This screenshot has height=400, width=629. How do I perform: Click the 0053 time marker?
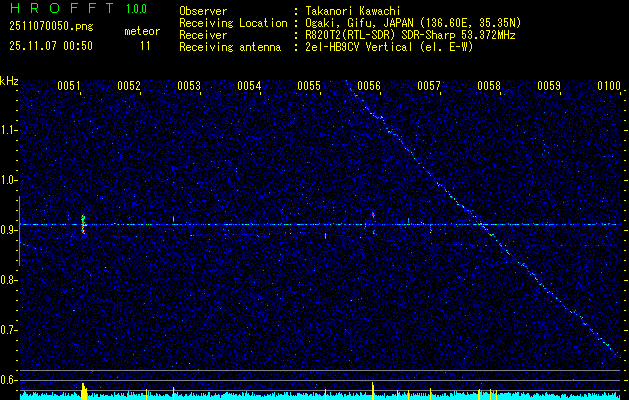point(189,87)
